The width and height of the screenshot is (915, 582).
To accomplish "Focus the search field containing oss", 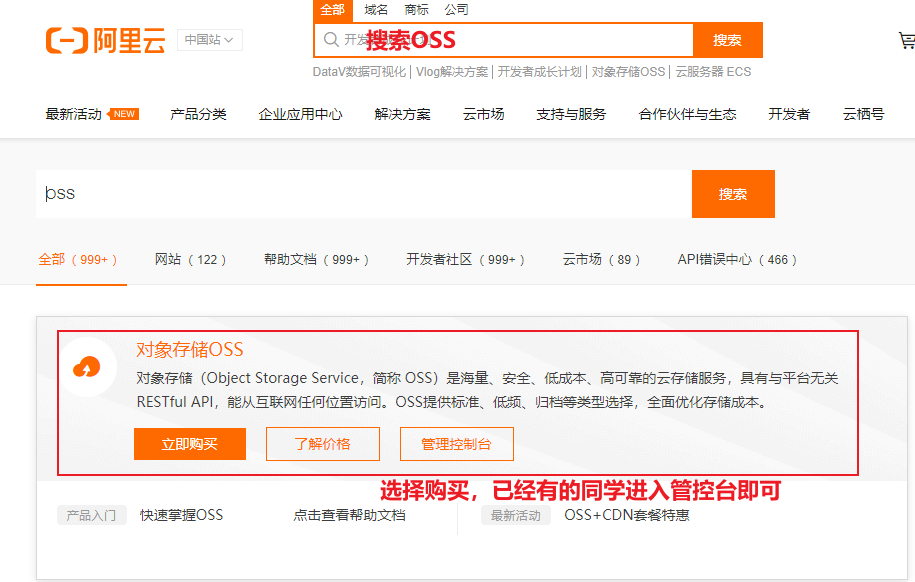I will tap(365, 194).
